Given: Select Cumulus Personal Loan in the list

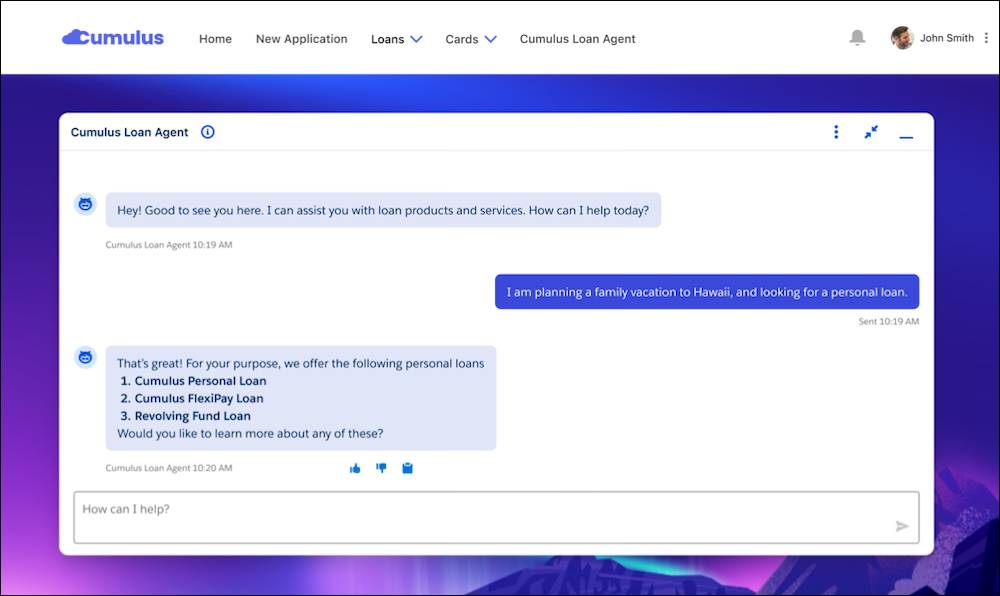Looking at the screenshot, I should (x=200, y=381).
